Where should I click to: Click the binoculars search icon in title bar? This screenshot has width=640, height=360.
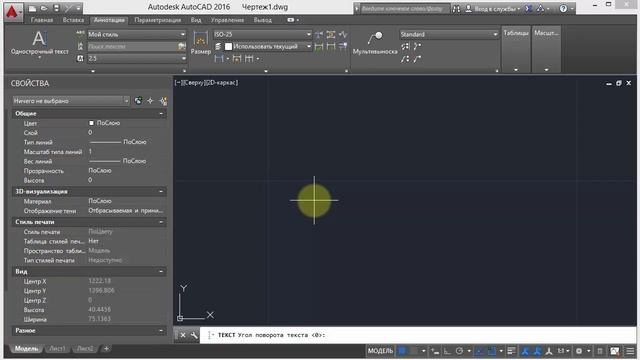[456, 9]
